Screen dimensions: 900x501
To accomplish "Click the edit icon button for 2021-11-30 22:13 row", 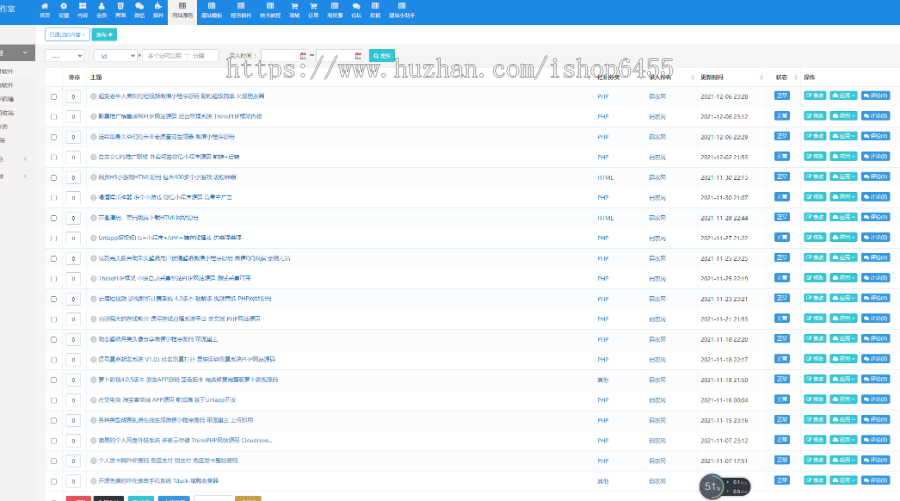I will (814, 177).
